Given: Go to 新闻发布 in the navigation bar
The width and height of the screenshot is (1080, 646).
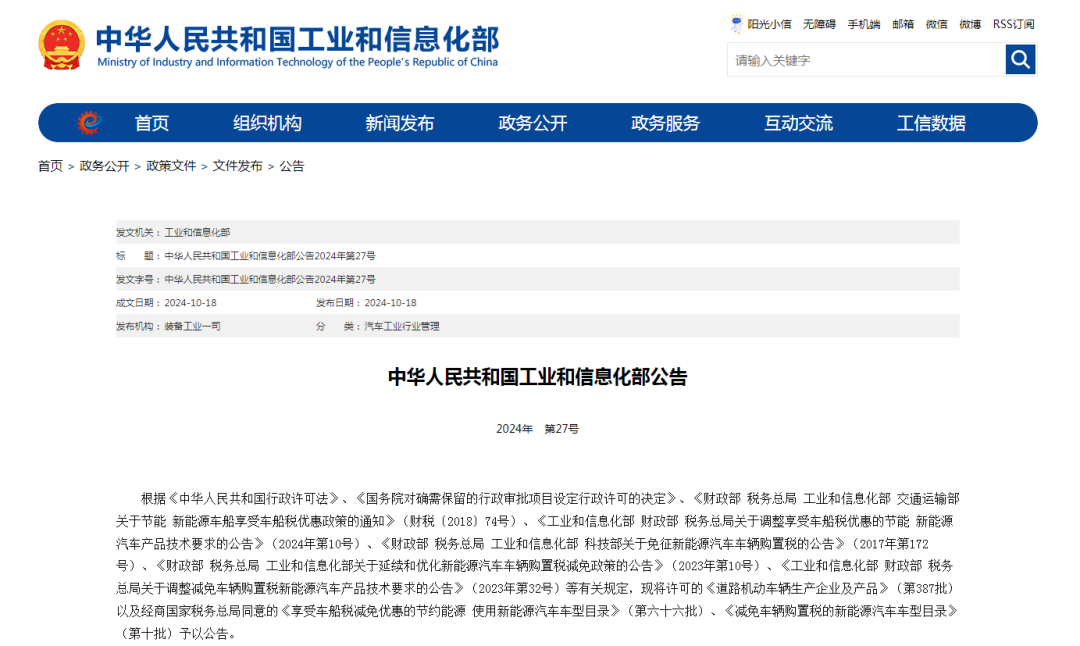Looking at the screenshot, I should tap(400, 123).
